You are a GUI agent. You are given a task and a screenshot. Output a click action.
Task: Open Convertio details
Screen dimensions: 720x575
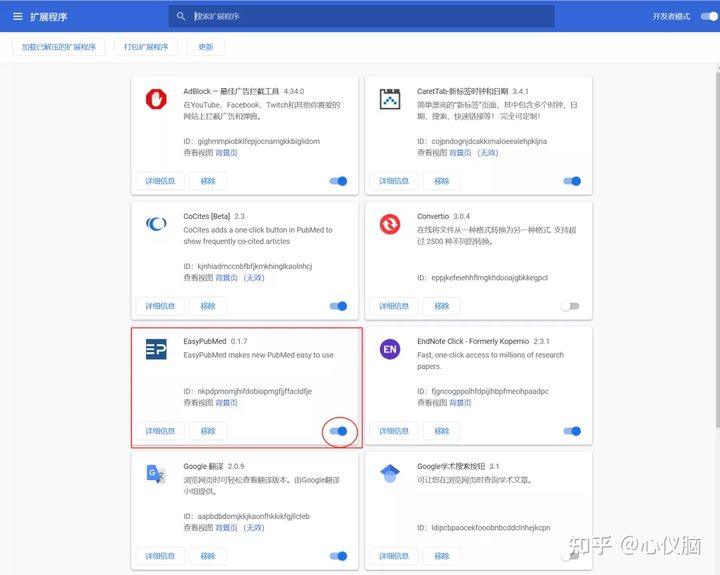coord(394,306)
